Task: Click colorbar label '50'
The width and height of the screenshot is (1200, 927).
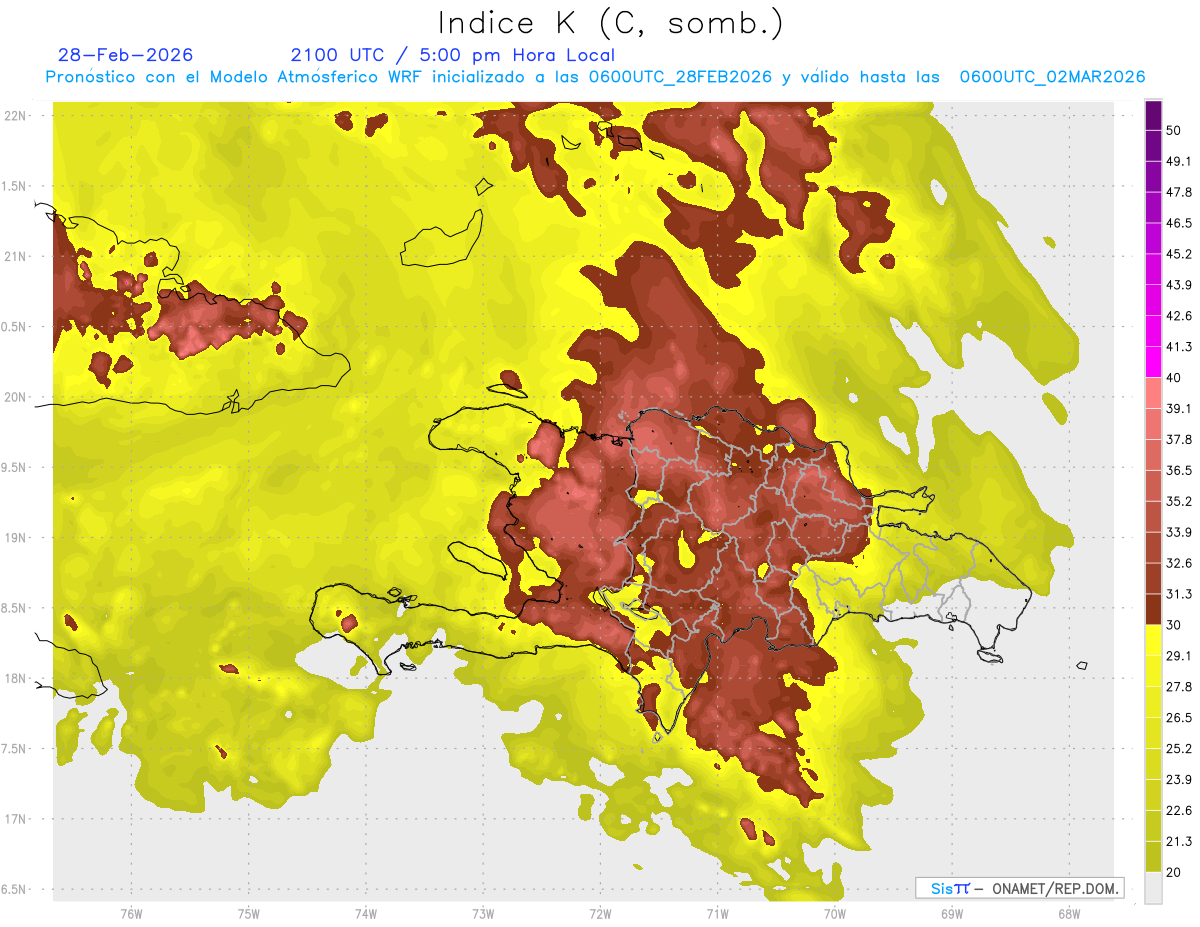Action: point(1176,130)
